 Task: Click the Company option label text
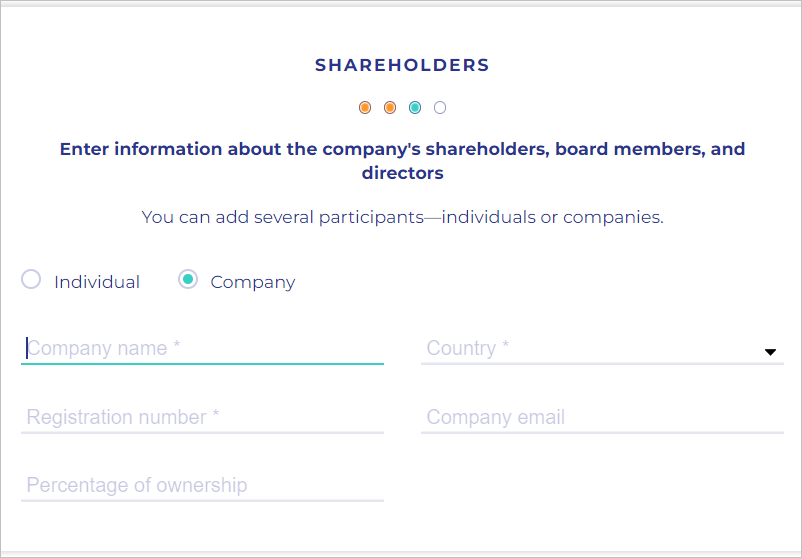coord(252,282)
